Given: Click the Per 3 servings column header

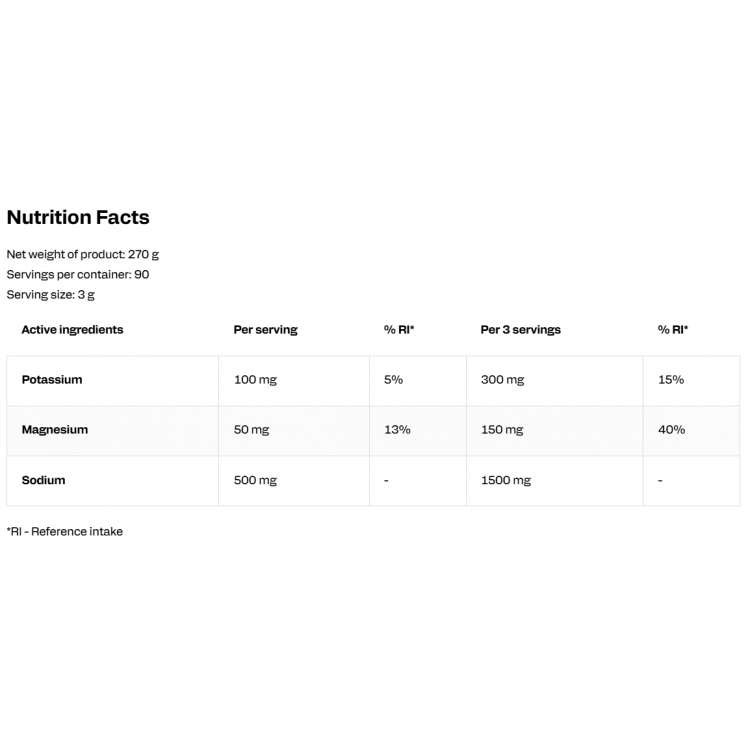Looking at the screenshot, I should (x=520, y=330).
